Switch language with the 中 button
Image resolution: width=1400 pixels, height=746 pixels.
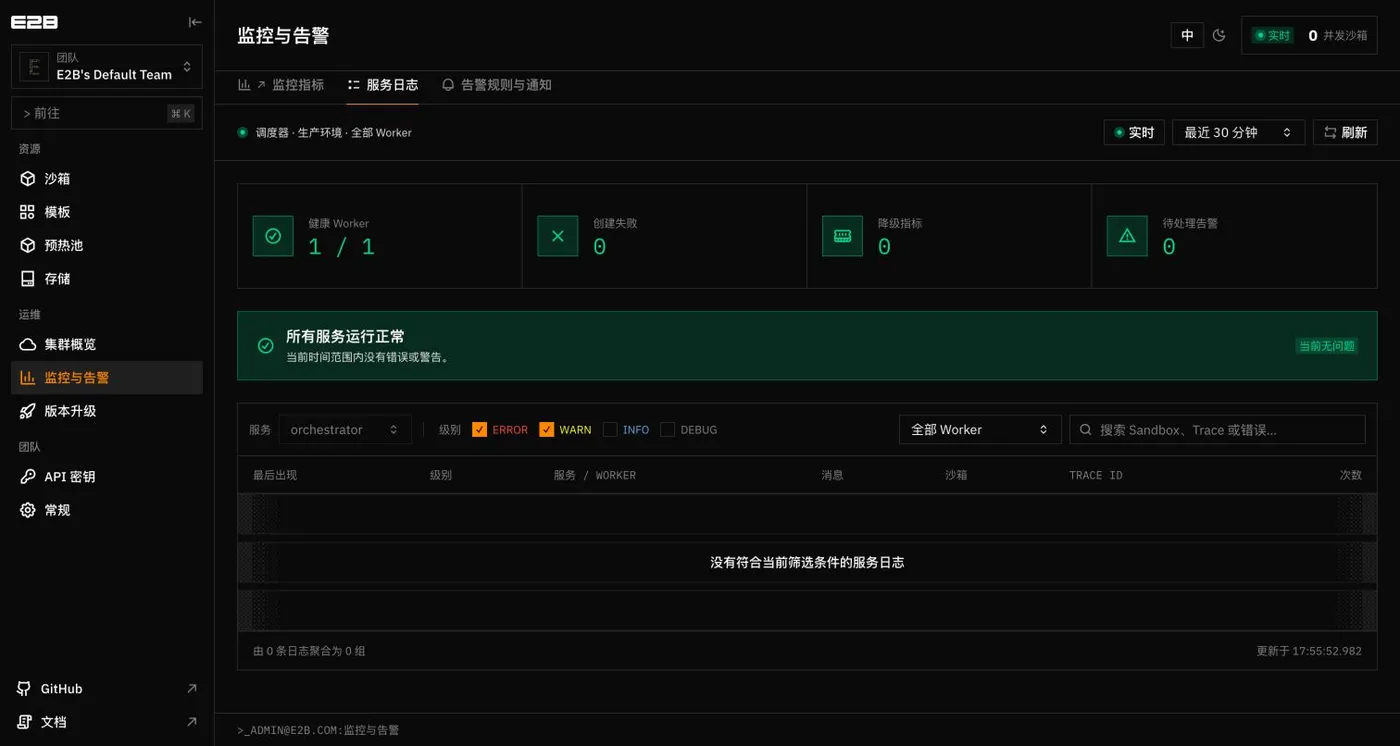point(1187,35)
